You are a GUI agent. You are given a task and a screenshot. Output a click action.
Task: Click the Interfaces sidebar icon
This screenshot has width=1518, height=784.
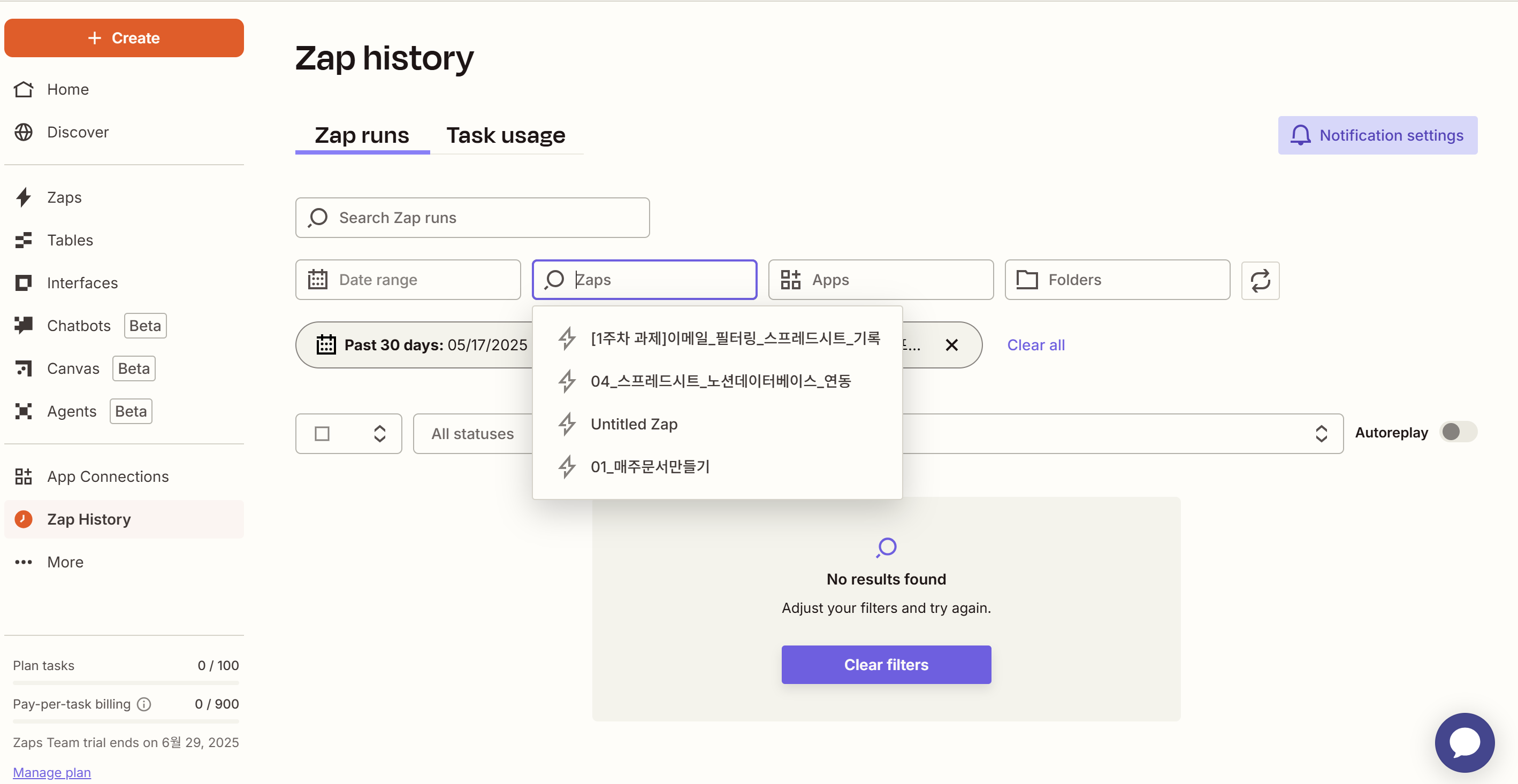pyautogui.click(x=24, y=283)
